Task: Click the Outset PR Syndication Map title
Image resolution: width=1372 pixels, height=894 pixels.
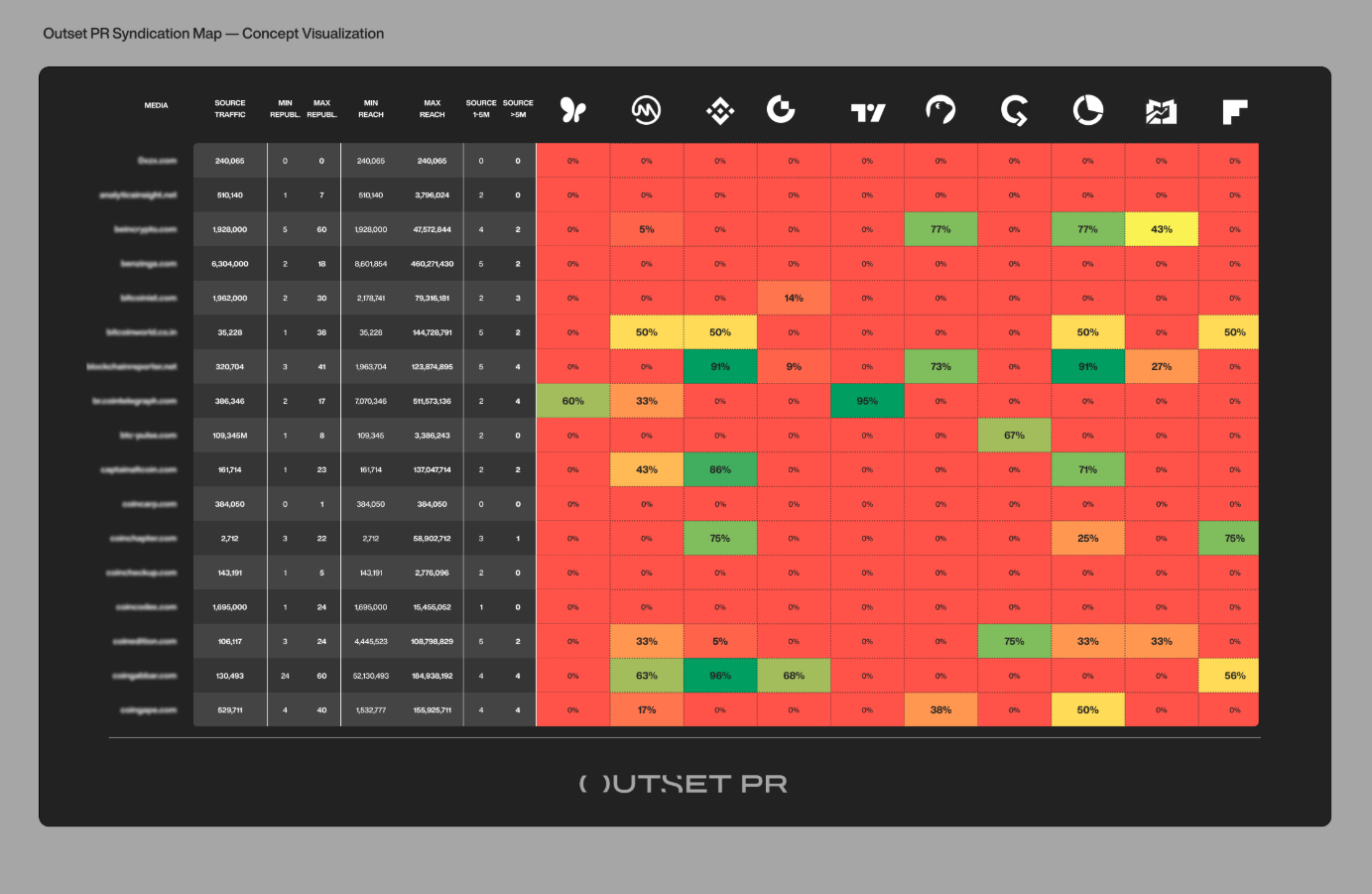Action: [213, 34]
